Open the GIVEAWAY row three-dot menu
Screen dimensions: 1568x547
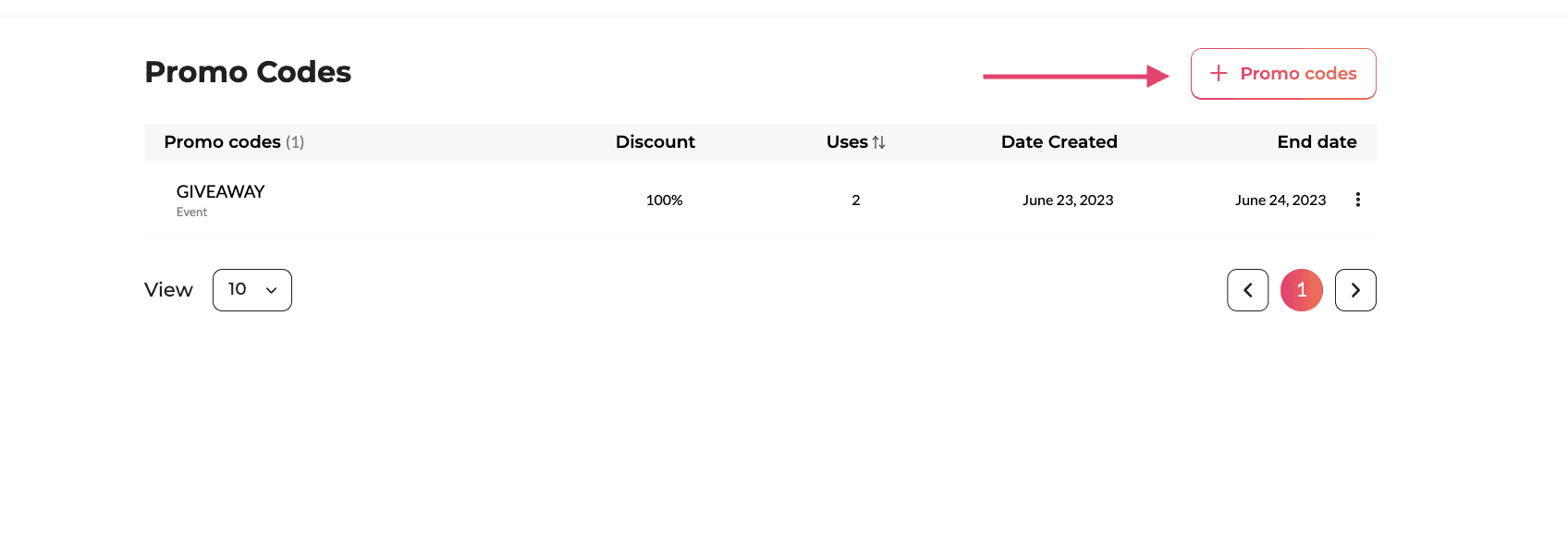point(1357,200)
